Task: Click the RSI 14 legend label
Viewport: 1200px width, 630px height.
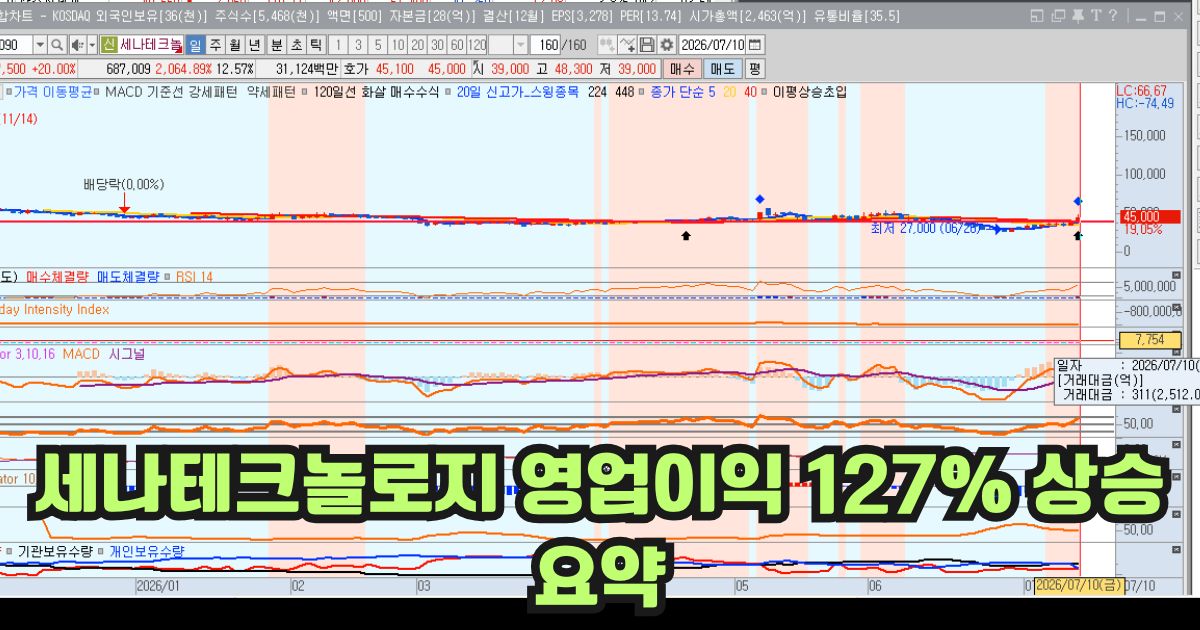Action: [x=194, y=276]
